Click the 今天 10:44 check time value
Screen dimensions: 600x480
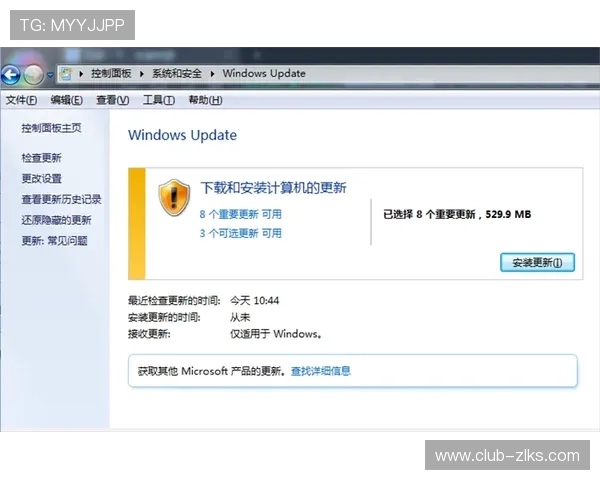click(254, 300)
